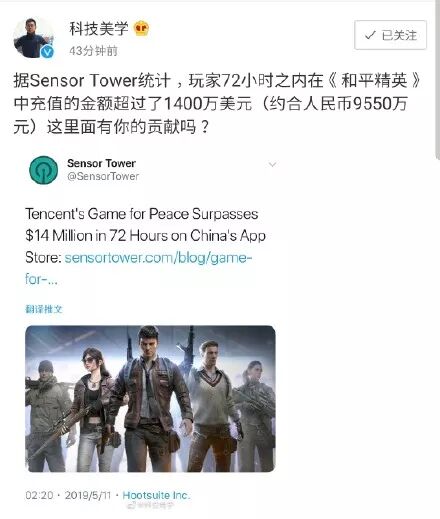440x519 pixels.
Task: Open the Sensor Tower display name
Action: [x=101, y=163]
